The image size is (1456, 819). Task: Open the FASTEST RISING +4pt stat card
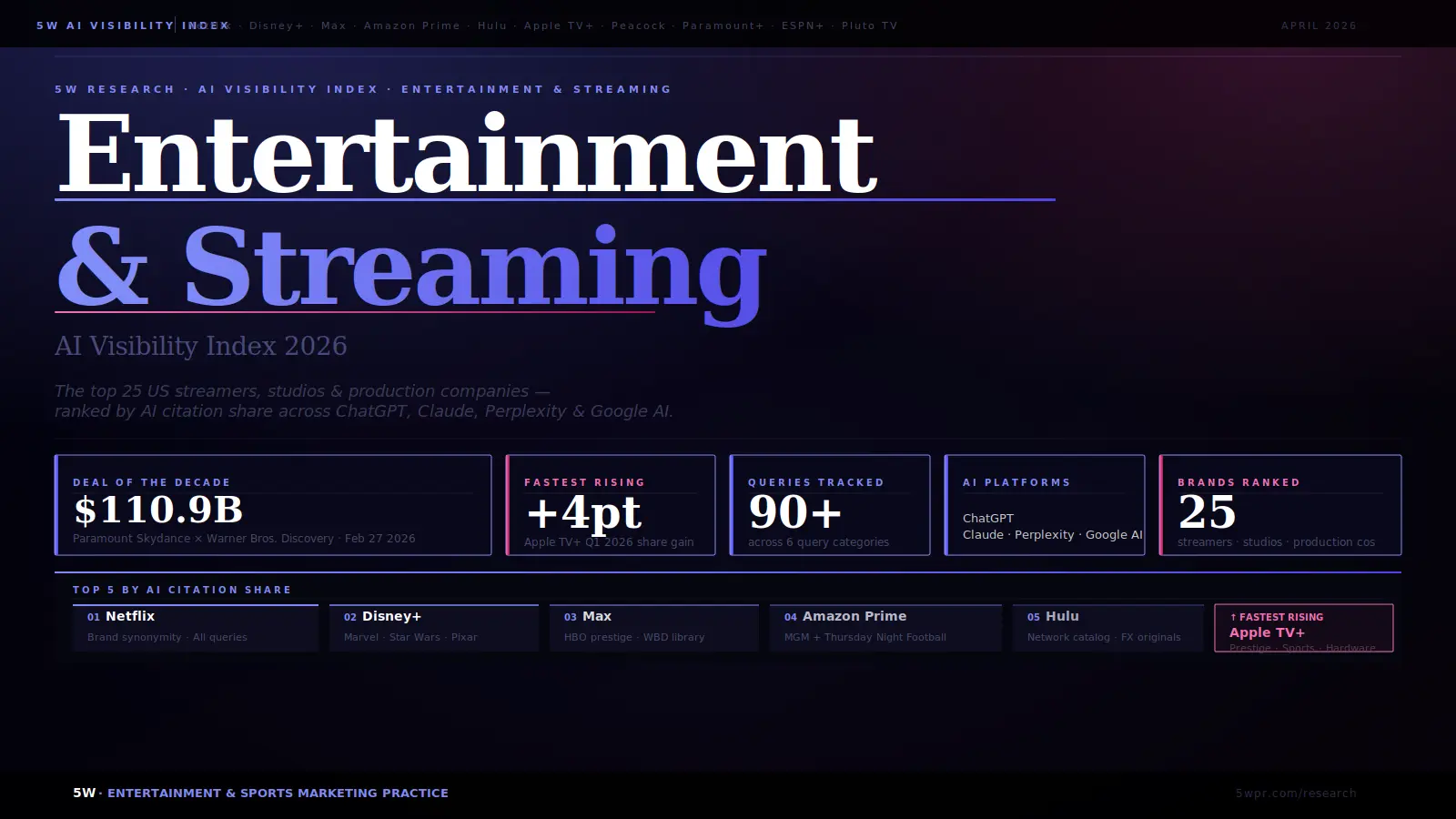click(611, 505)
